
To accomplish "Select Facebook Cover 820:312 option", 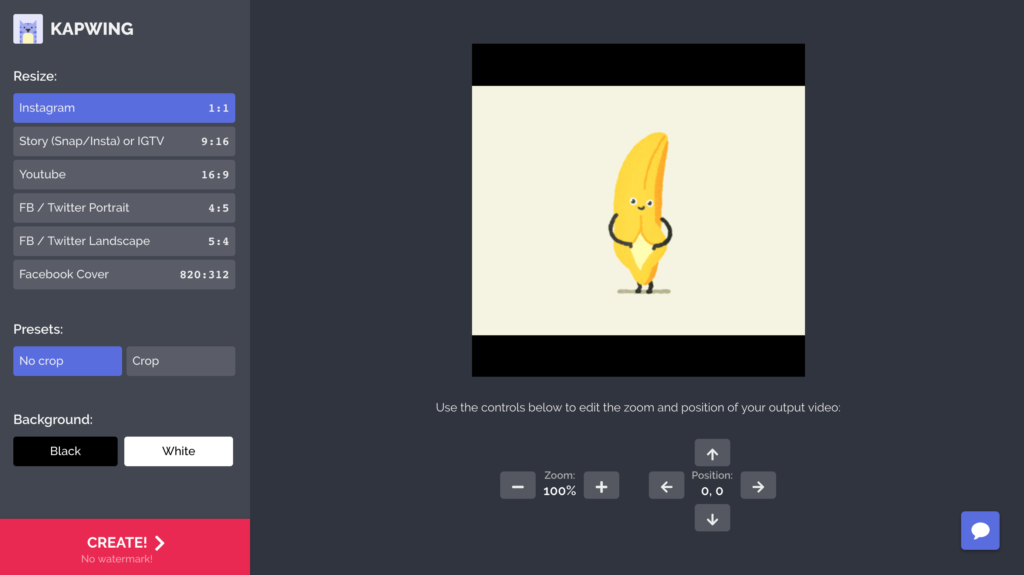I will pos(124,274).
